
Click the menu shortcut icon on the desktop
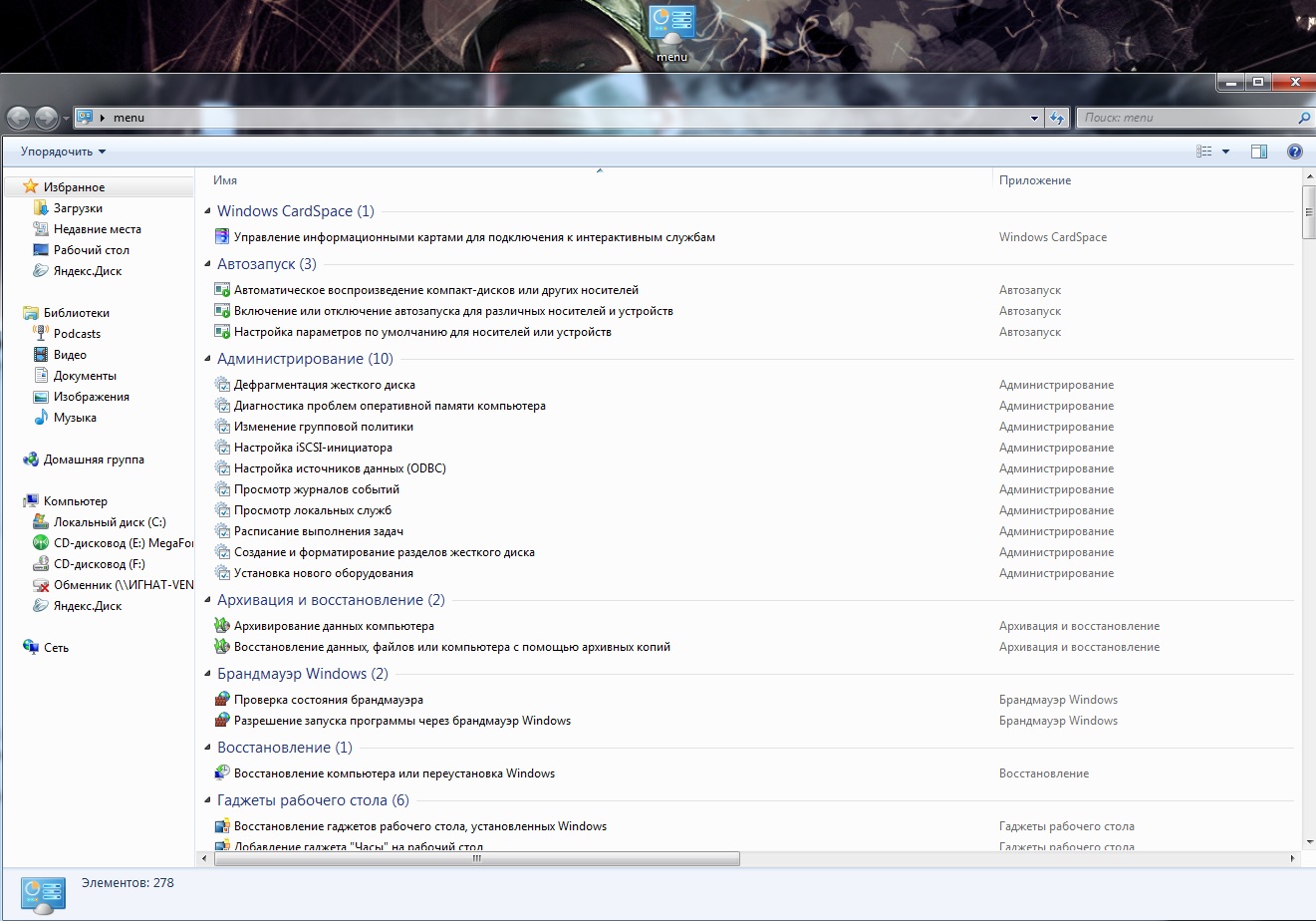(671, 24)
